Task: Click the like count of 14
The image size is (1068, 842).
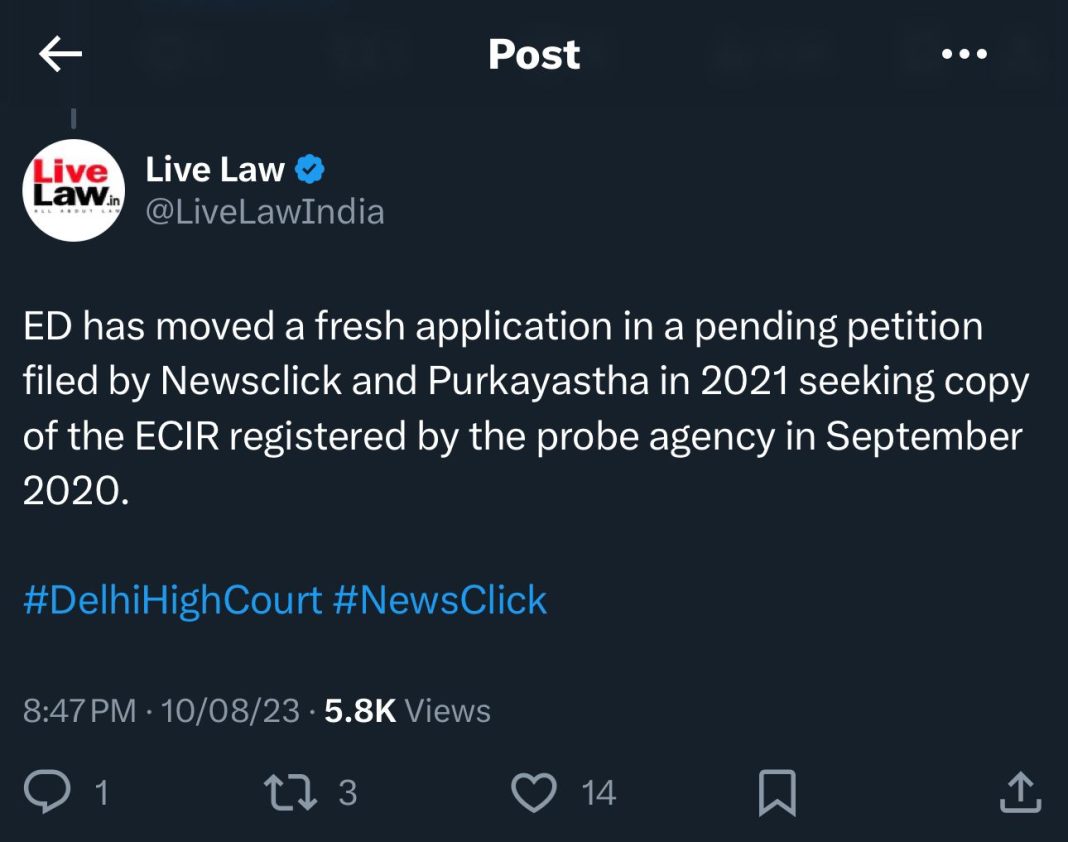Action: [599, 793]
